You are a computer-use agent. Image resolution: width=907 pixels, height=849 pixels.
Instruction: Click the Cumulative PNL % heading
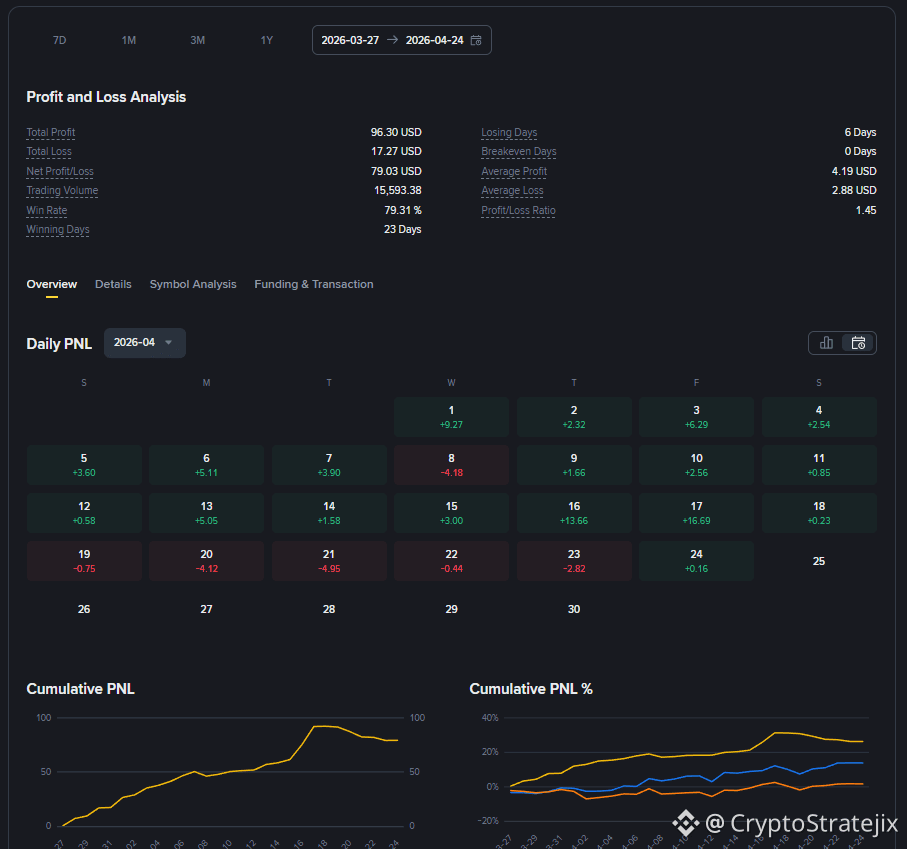(531, 689)
